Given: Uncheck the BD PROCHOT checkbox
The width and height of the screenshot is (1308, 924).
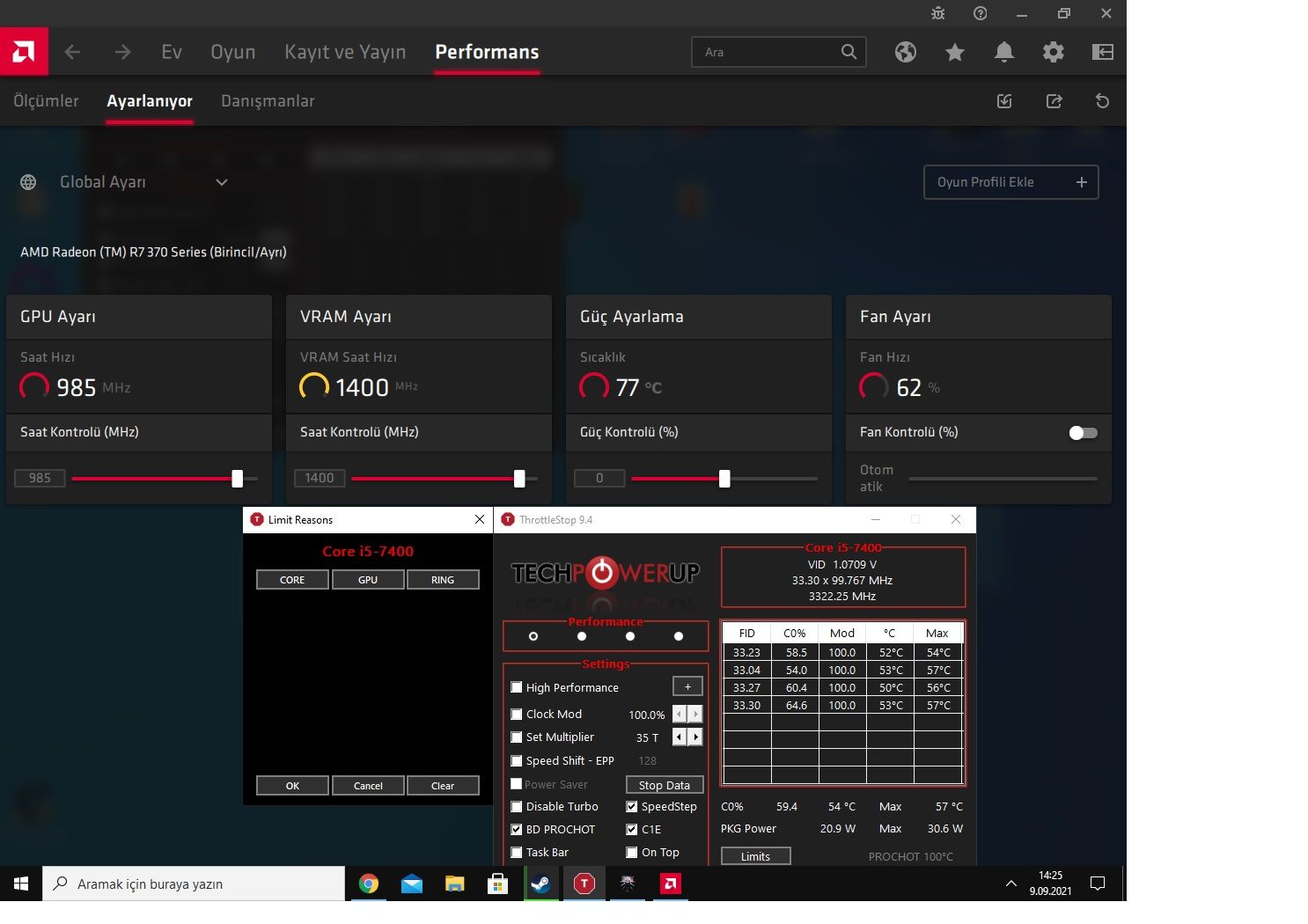Looking at the screenshot, I should pyautogui.click(x=517, y=829).
